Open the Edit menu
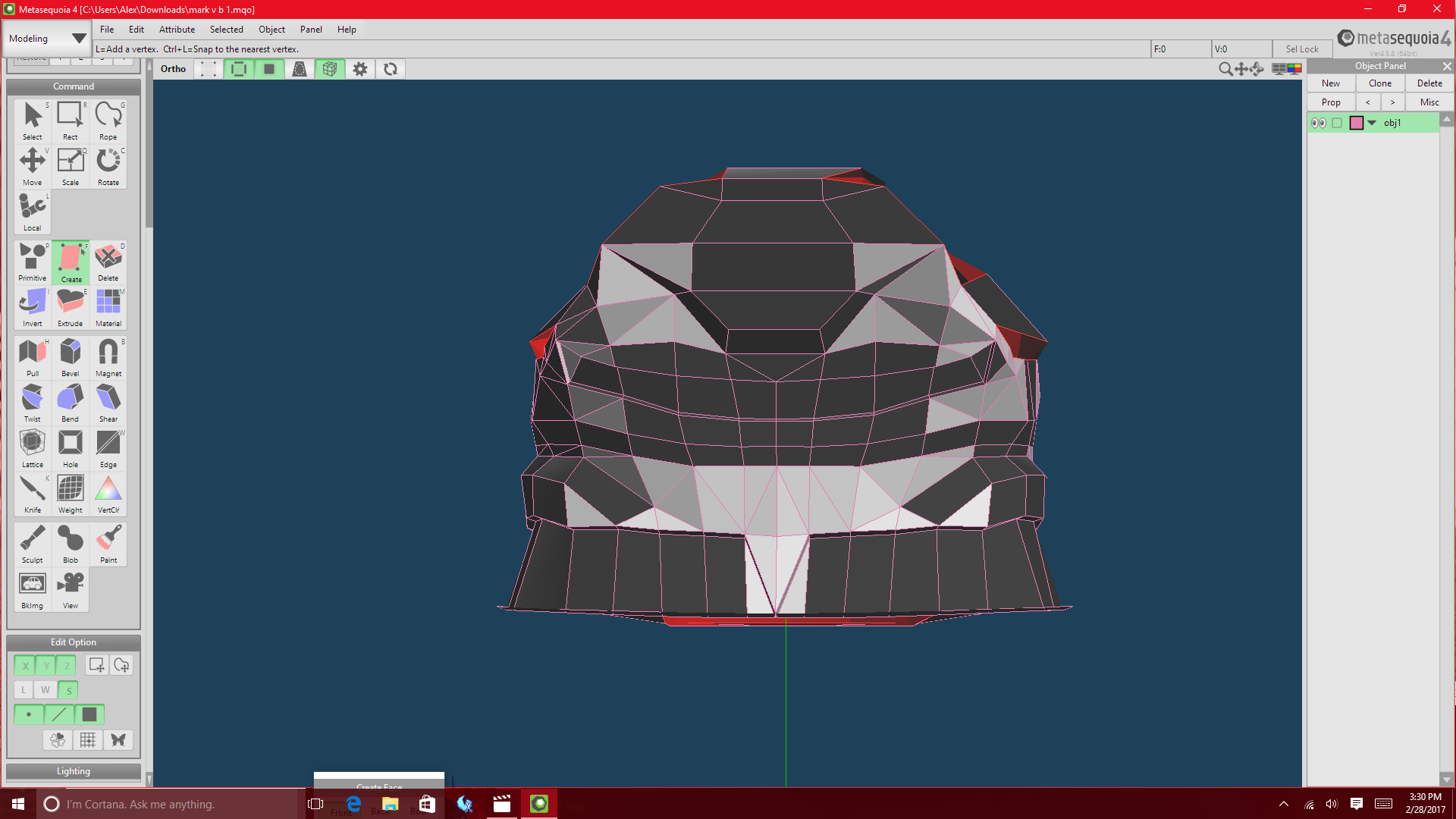This screenshot has width=1456, height=819. 136,30
